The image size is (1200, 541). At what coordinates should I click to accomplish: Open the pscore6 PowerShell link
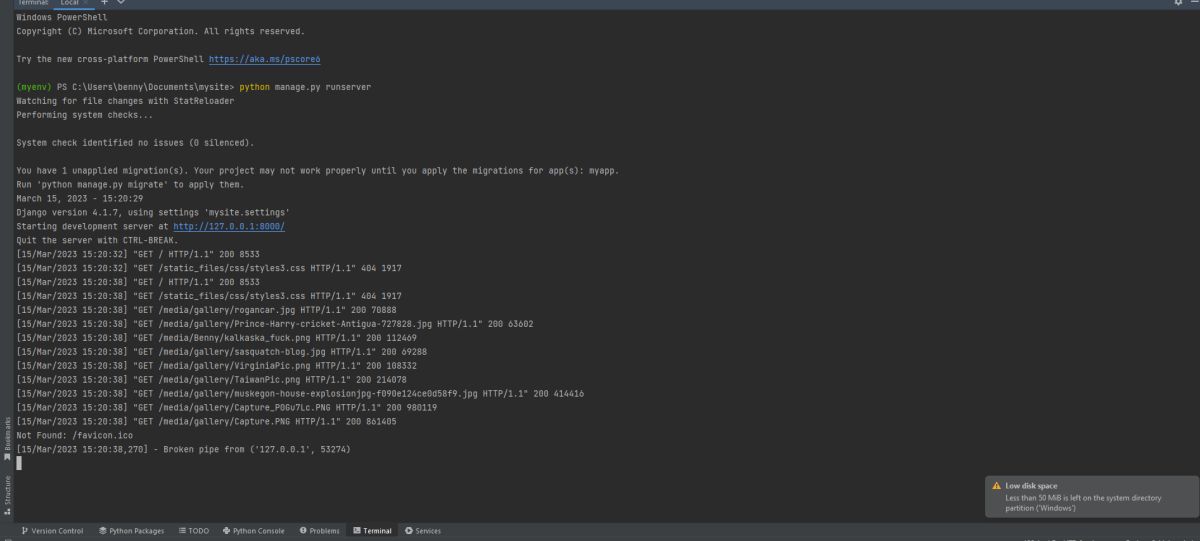pos(264,59)
